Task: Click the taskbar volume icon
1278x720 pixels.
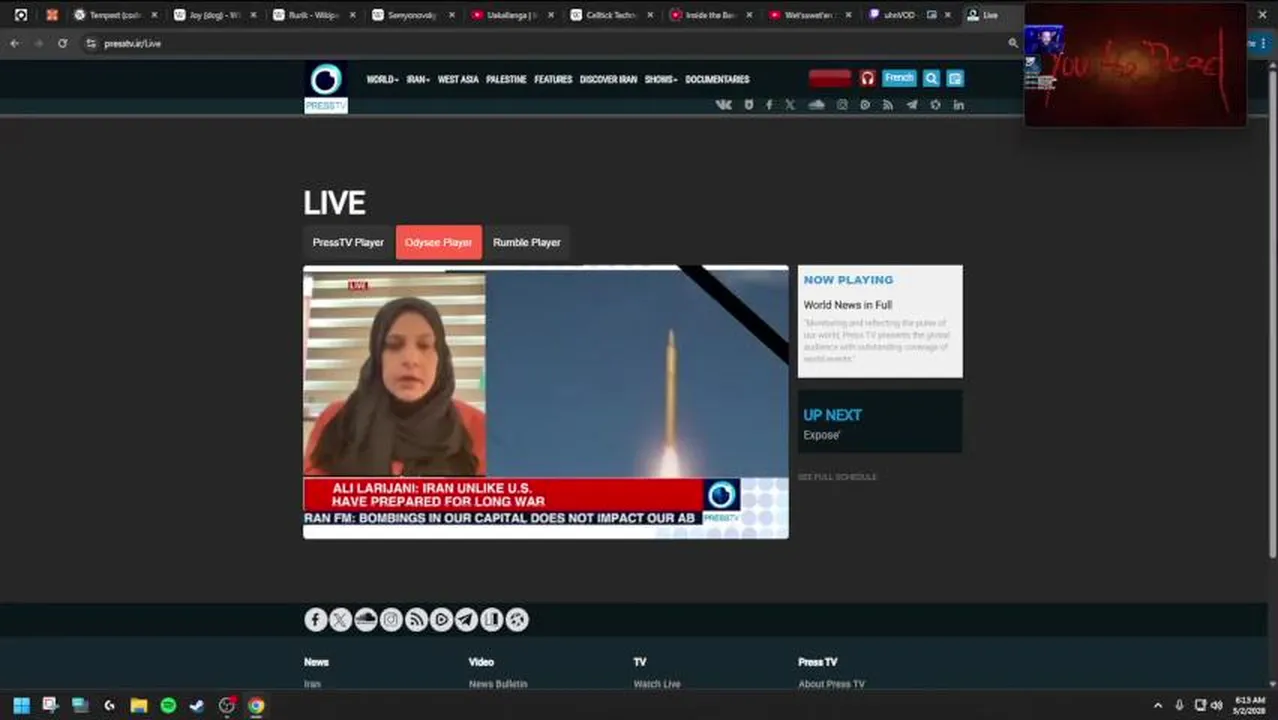Action: point(1217,705)
